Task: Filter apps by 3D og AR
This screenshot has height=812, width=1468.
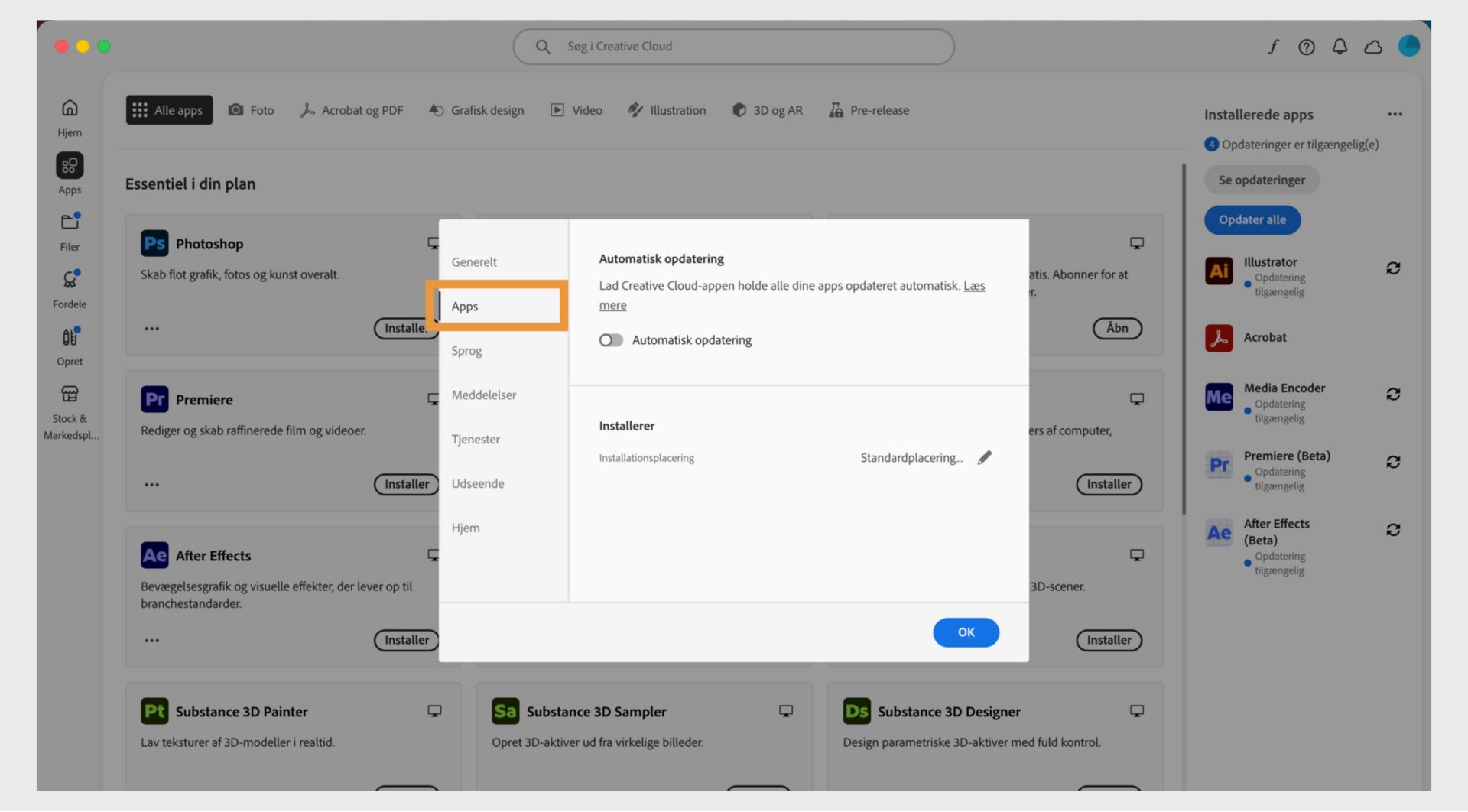Action: 768,110
